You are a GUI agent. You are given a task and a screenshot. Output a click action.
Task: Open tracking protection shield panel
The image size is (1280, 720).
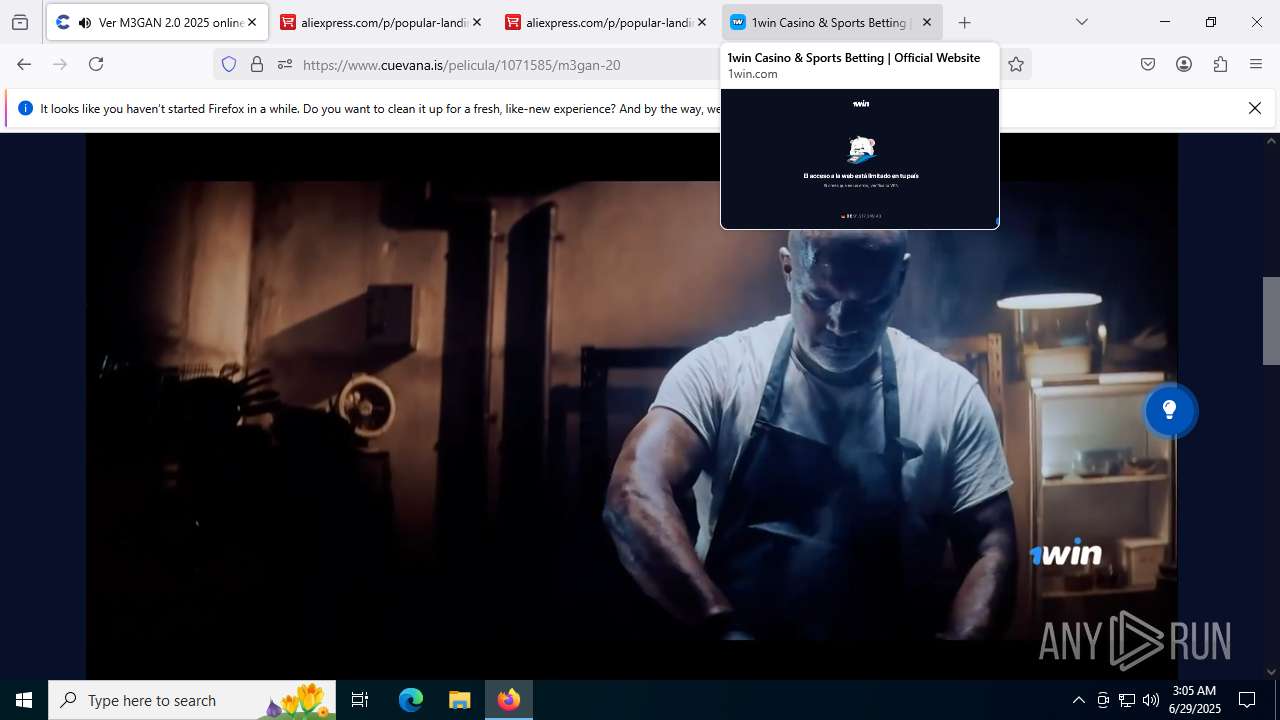click(229, 64)
